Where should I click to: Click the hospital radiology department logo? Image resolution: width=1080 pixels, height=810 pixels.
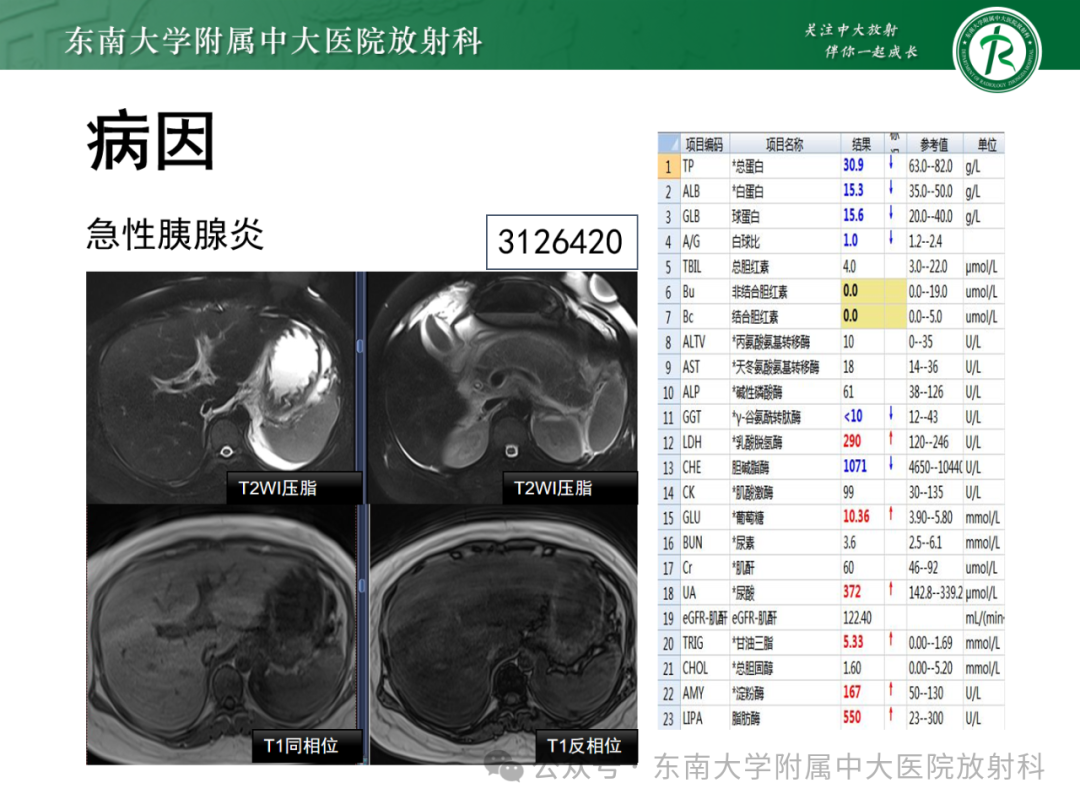[997, 50]
